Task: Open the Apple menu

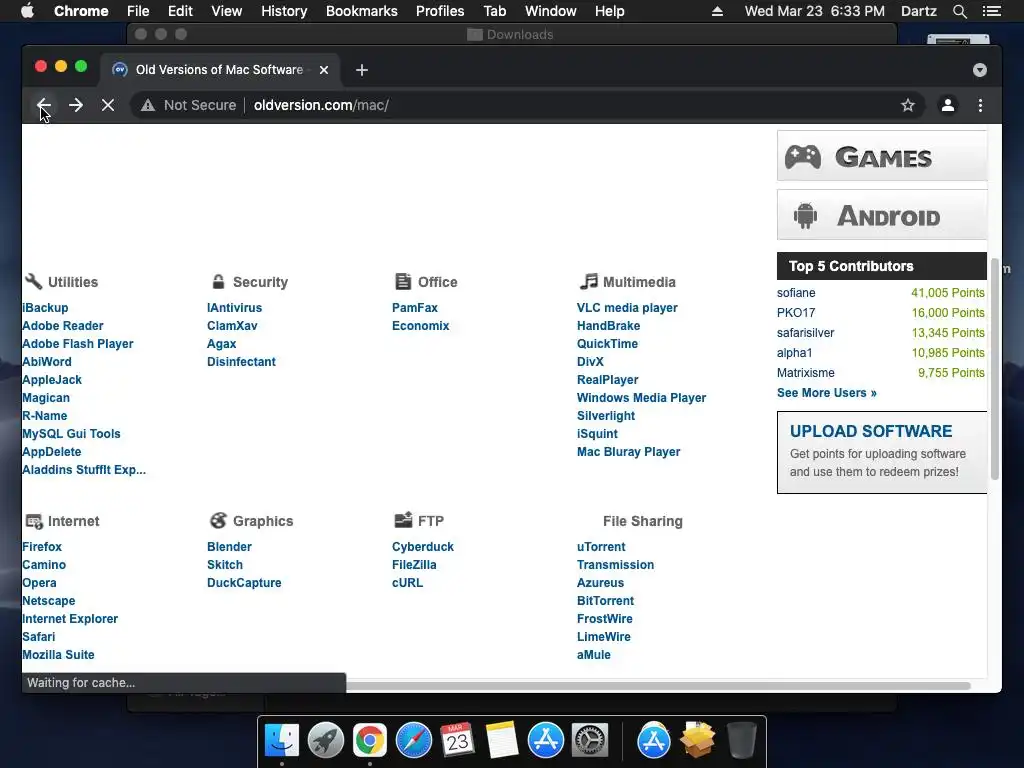Action: pos(27,11)
